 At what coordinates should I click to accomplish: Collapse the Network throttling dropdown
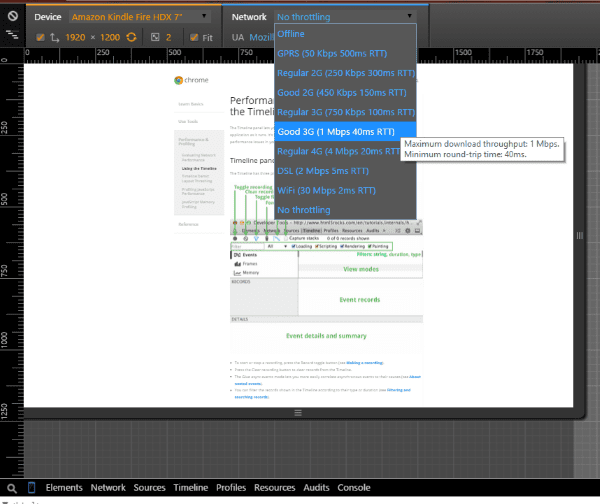pos(345,17)
